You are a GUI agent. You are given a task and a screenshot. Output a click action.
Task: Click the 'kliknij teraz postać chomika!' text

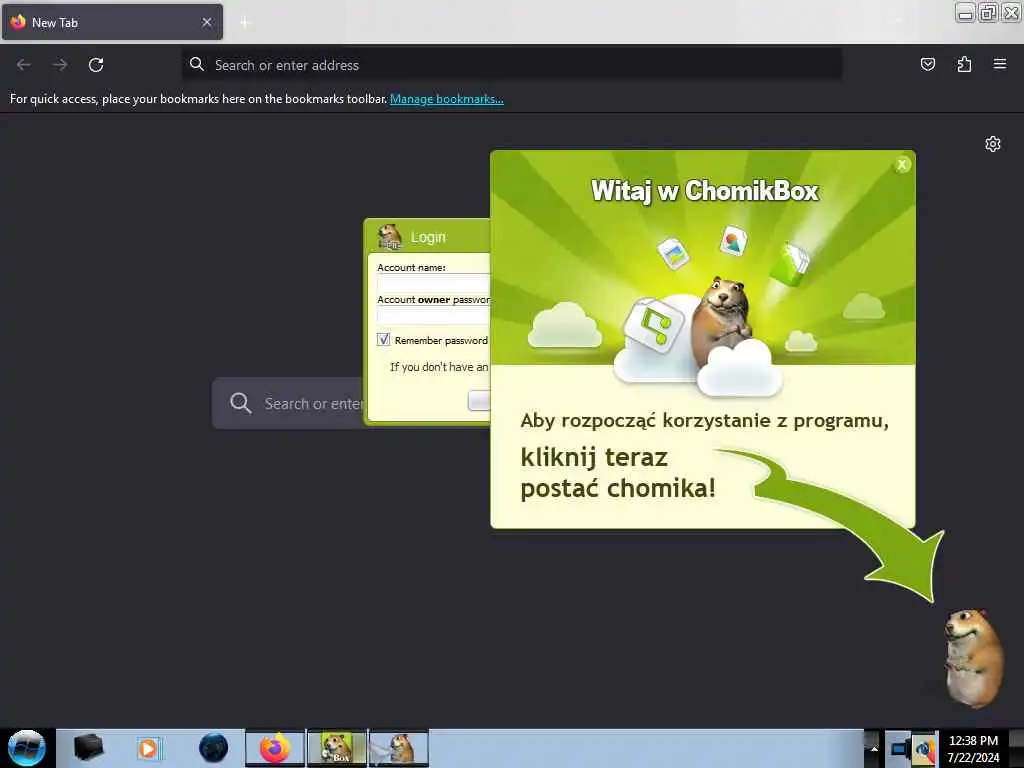click(x=618, y=473)
